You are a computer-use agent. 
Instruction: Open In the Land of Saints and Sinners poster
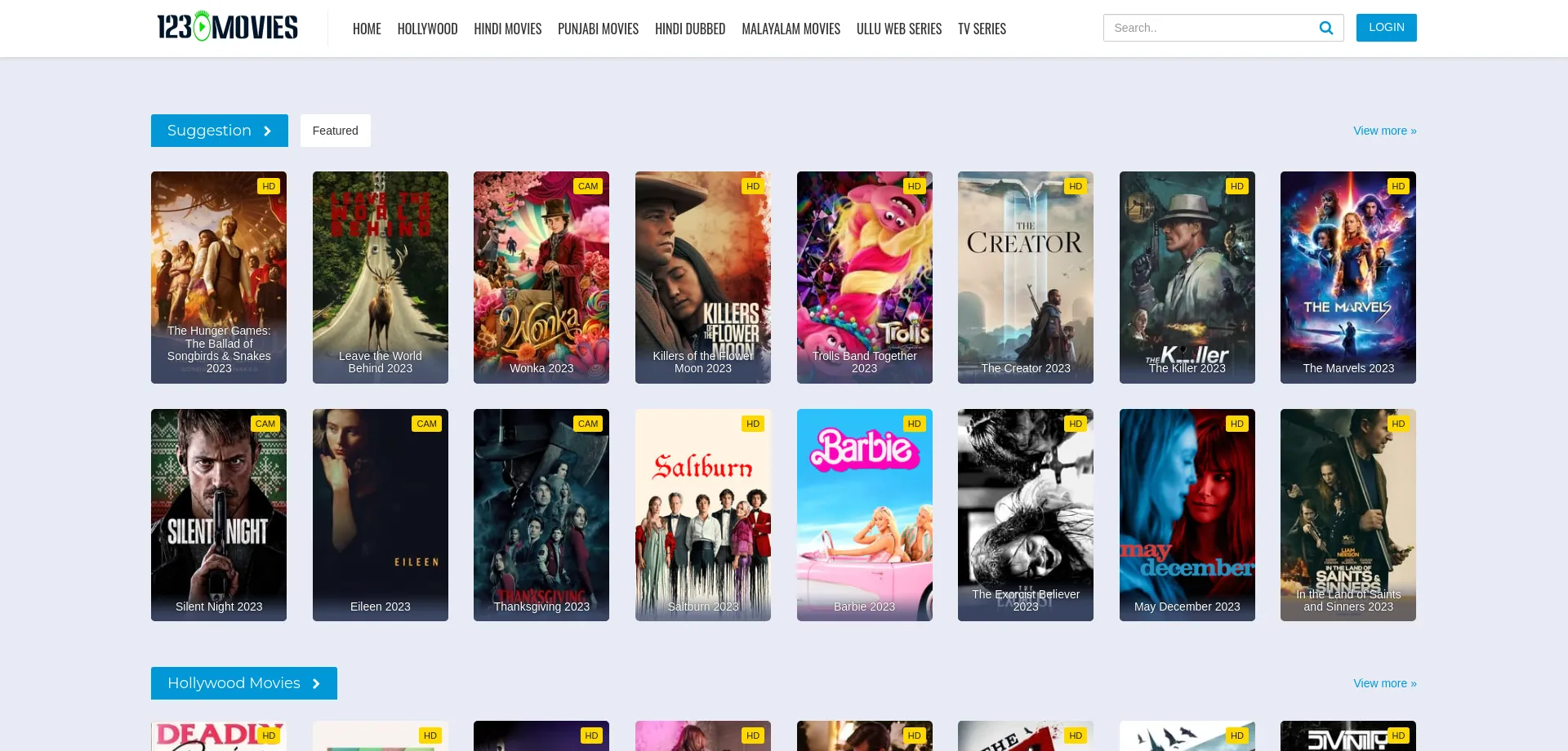(x=1348, y=515)
